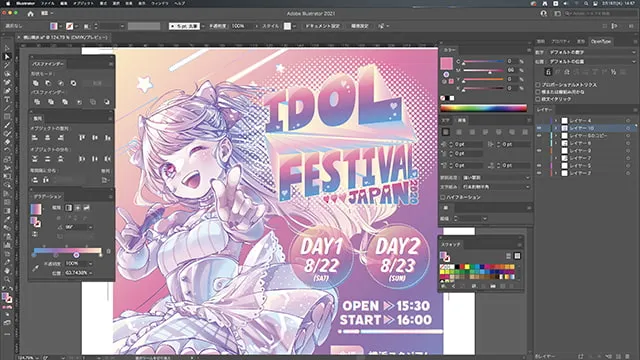The height and width of the screenshot is (360, 640).
Task: Click vertical distribute top icon in Align panel
Action: click(35, 159)
